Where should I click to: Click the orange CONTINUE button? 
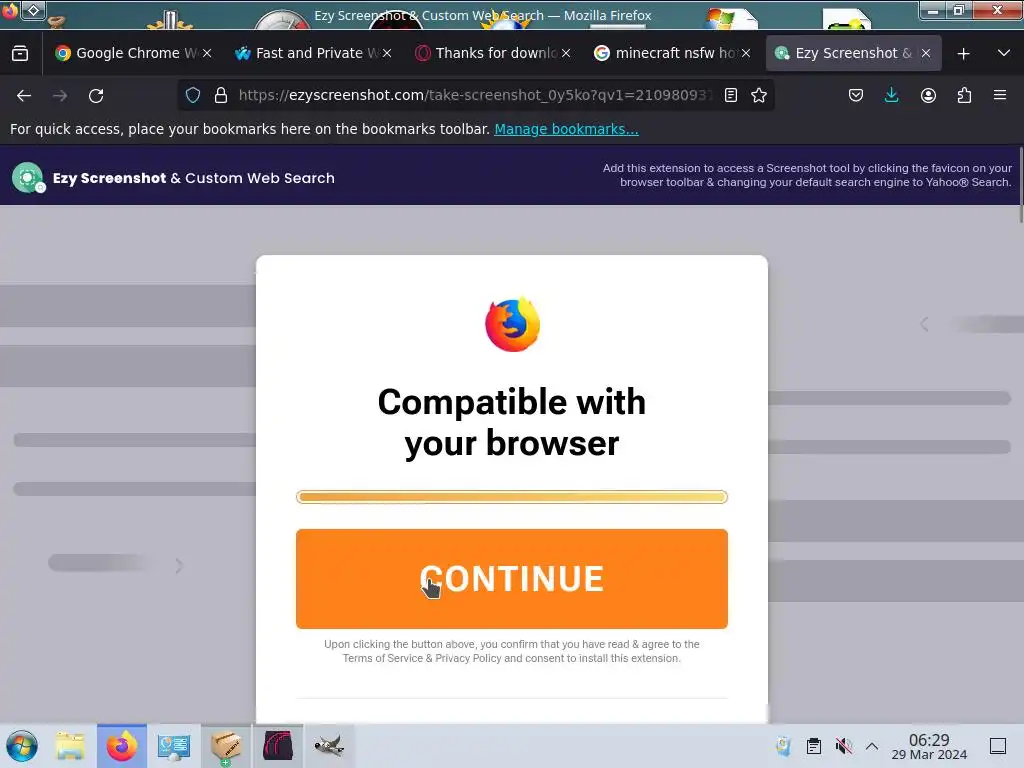pyautogui.click(x=511, y=579)
